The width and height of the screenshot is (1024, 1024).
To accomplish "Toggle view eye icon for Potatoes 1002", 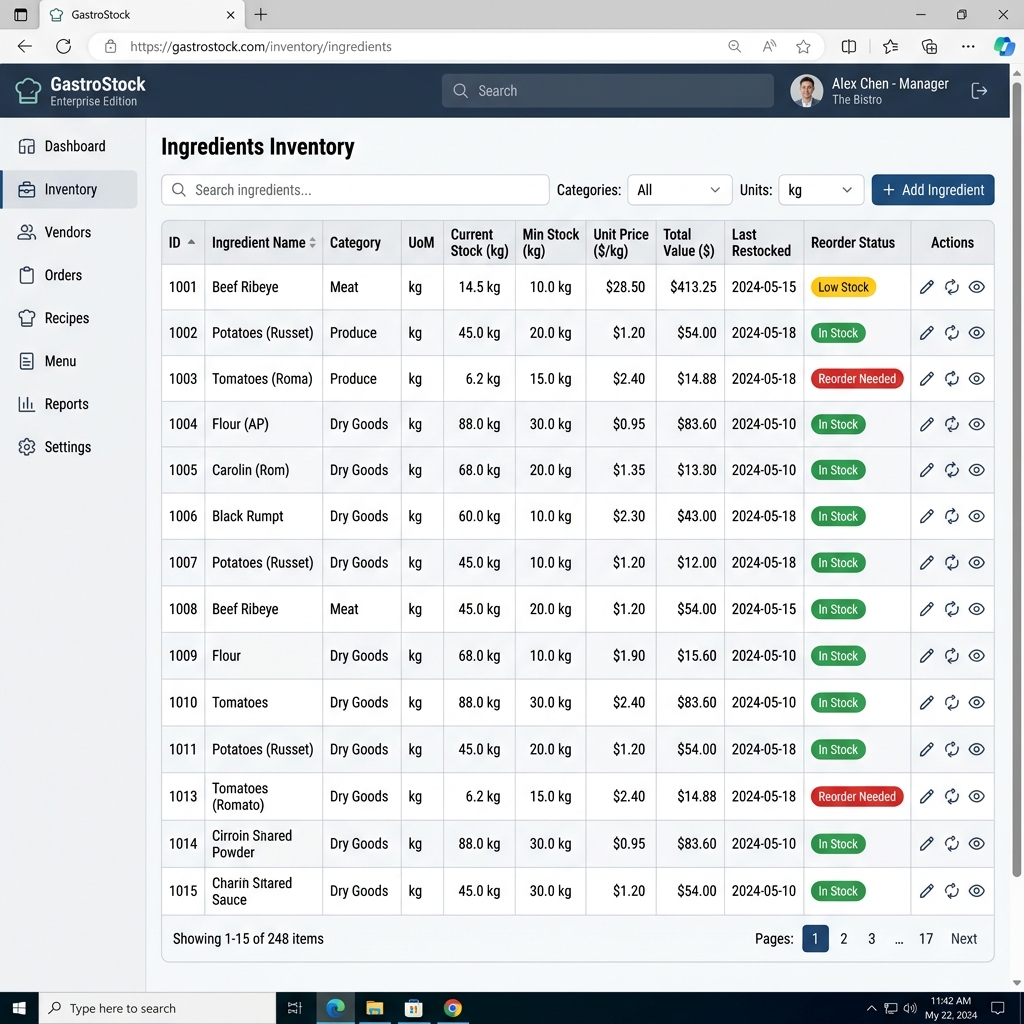I will [976, 333].
